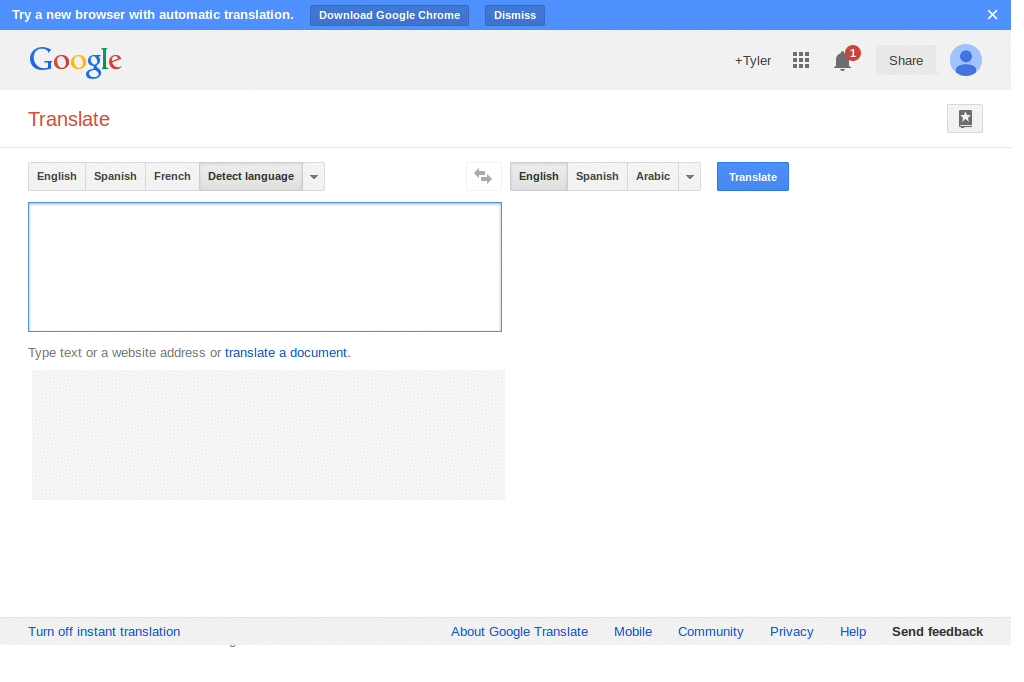Turn off instant translation
Image resolution: width=1024 pixels, height=682 pixels.
104,632
